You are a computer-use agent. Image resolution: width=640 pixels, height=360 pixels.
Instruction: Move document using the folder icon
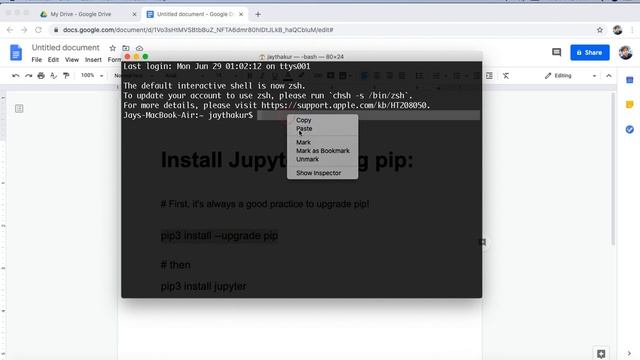coord(126,48)
